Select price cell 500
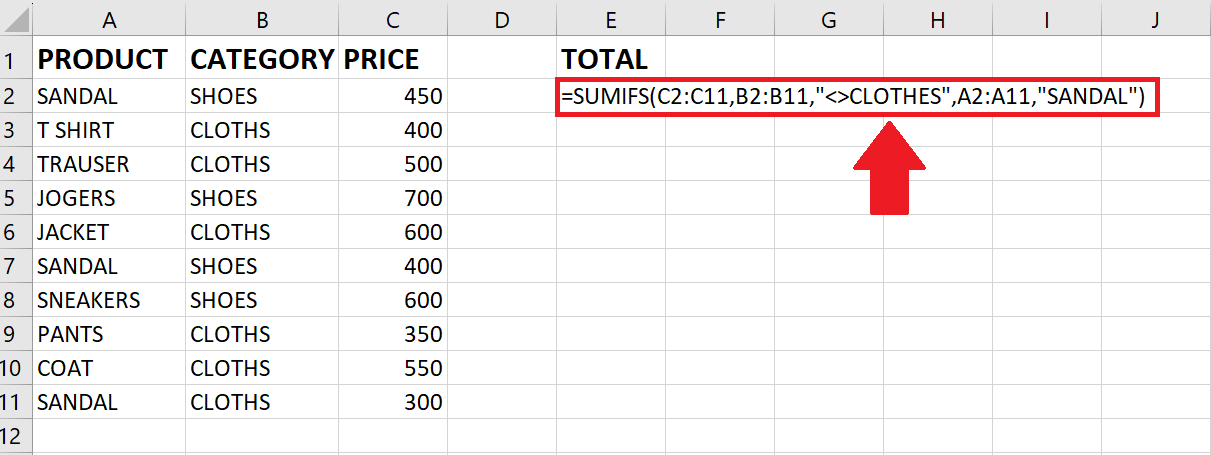 pyautogui.click(x=393, y=164)
